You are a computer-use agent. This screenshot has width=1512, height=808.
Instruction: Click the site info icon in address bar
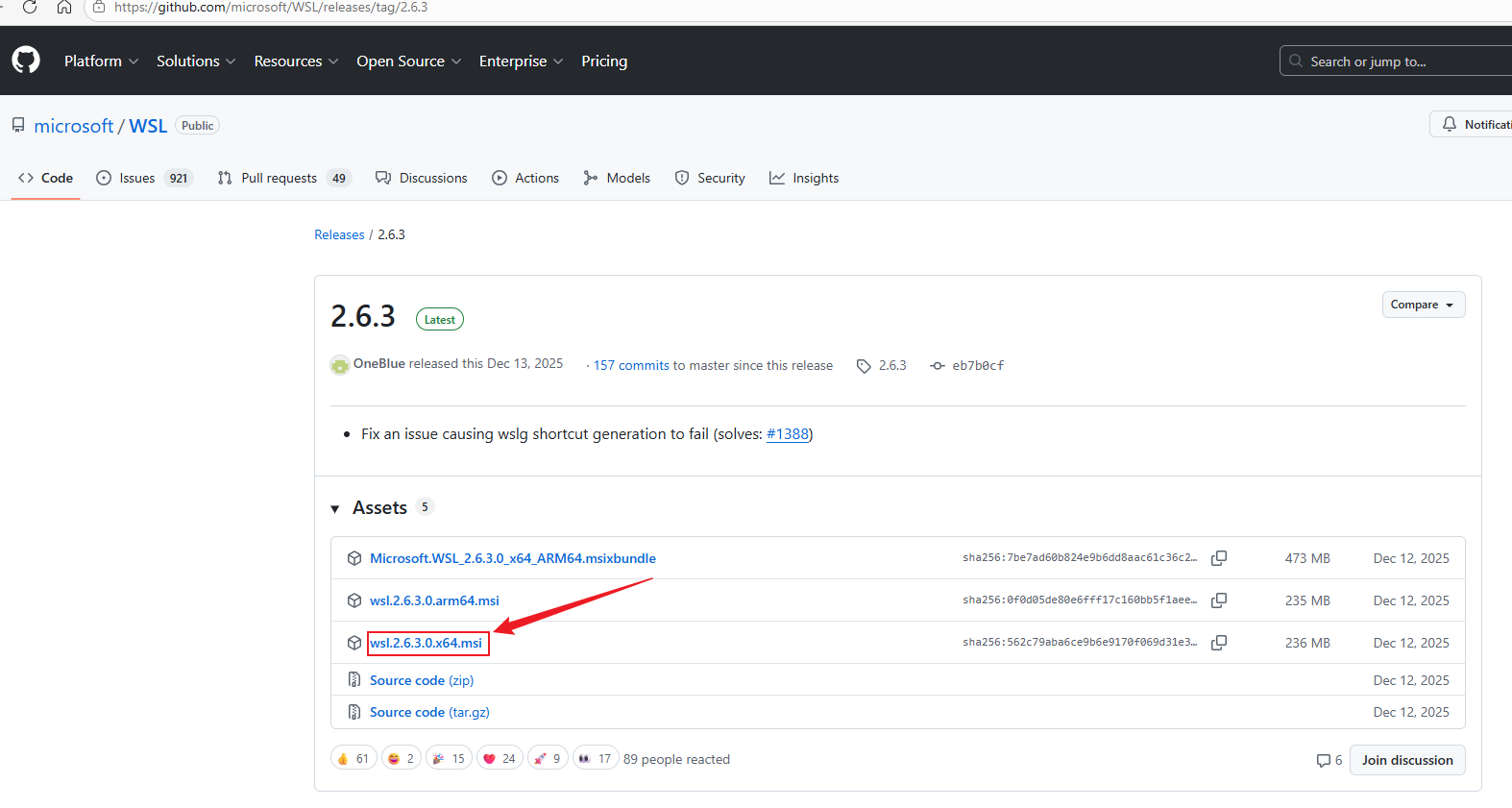coord(99,8)
